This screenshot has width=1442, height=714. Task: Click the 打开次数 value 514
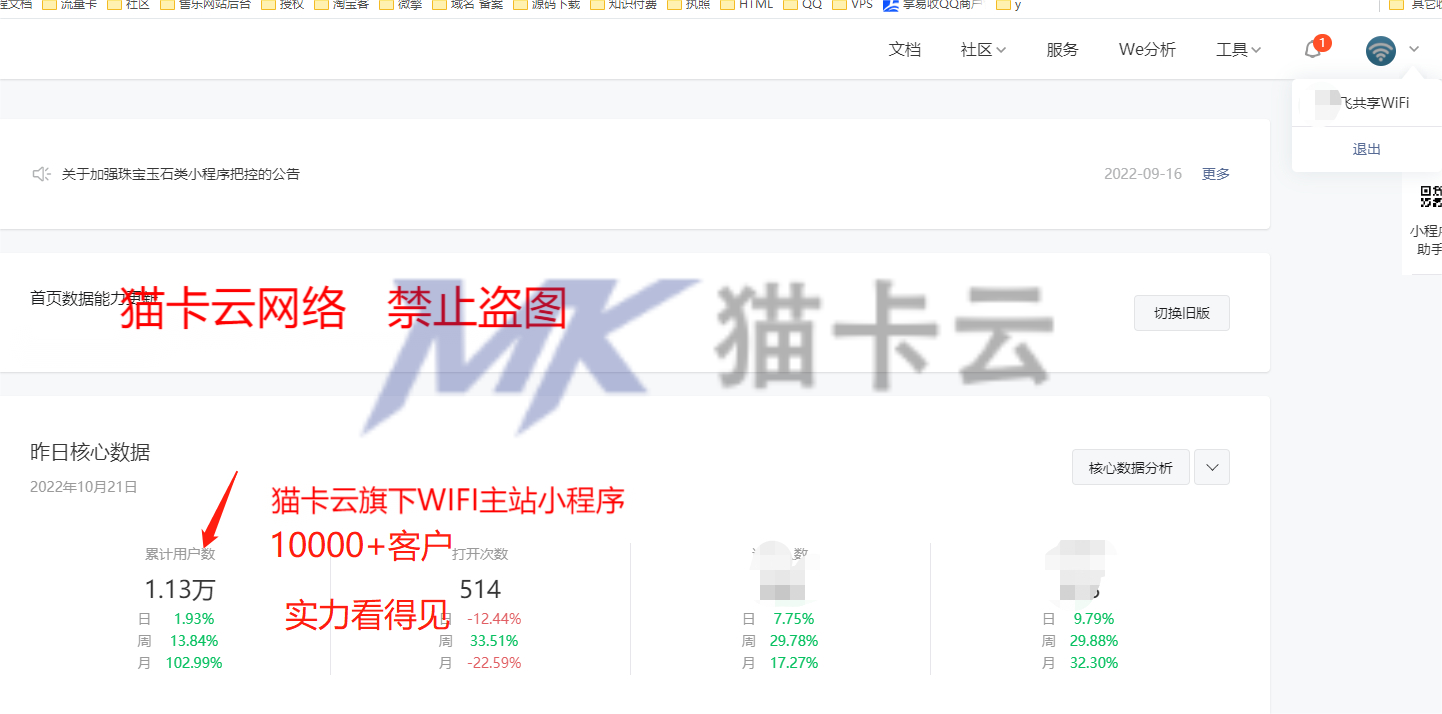480,589
